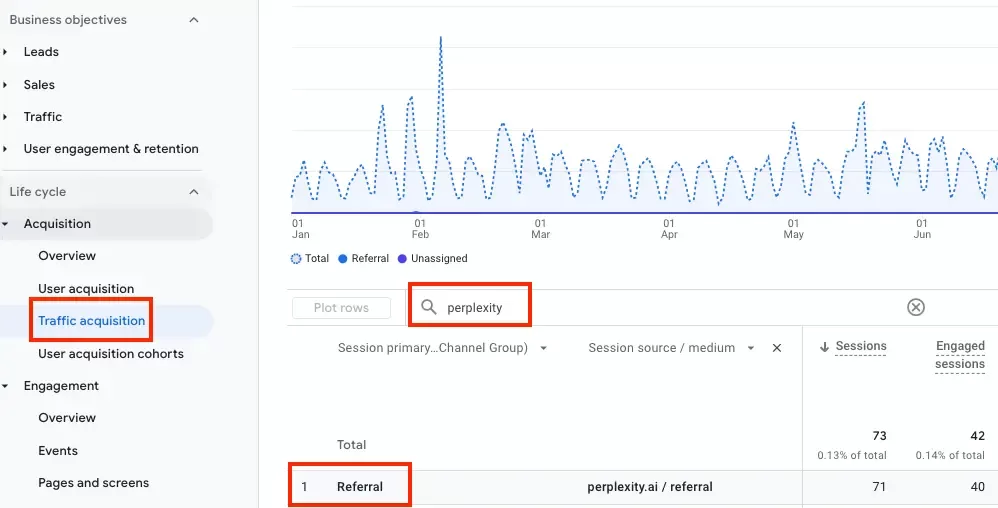Collapse the Life cycle section chevron
The height and width of the screenshot is (508, 998).
tap(194, 192)
